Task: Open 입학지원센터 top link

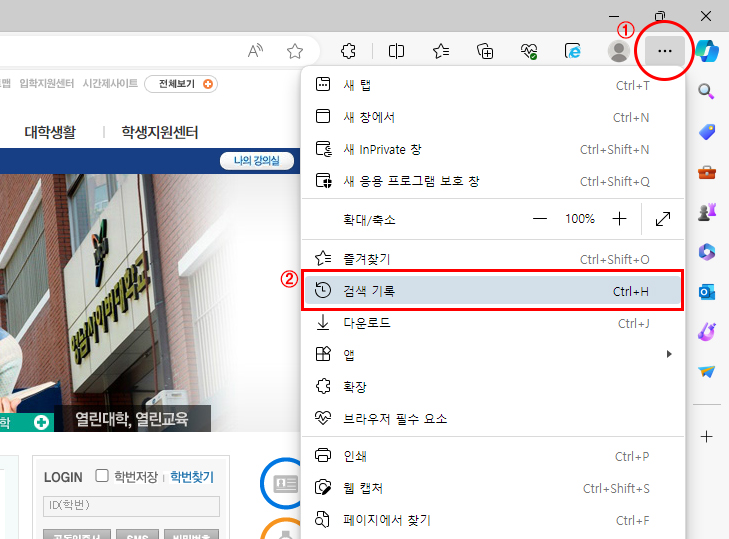Action: [46, 83]
